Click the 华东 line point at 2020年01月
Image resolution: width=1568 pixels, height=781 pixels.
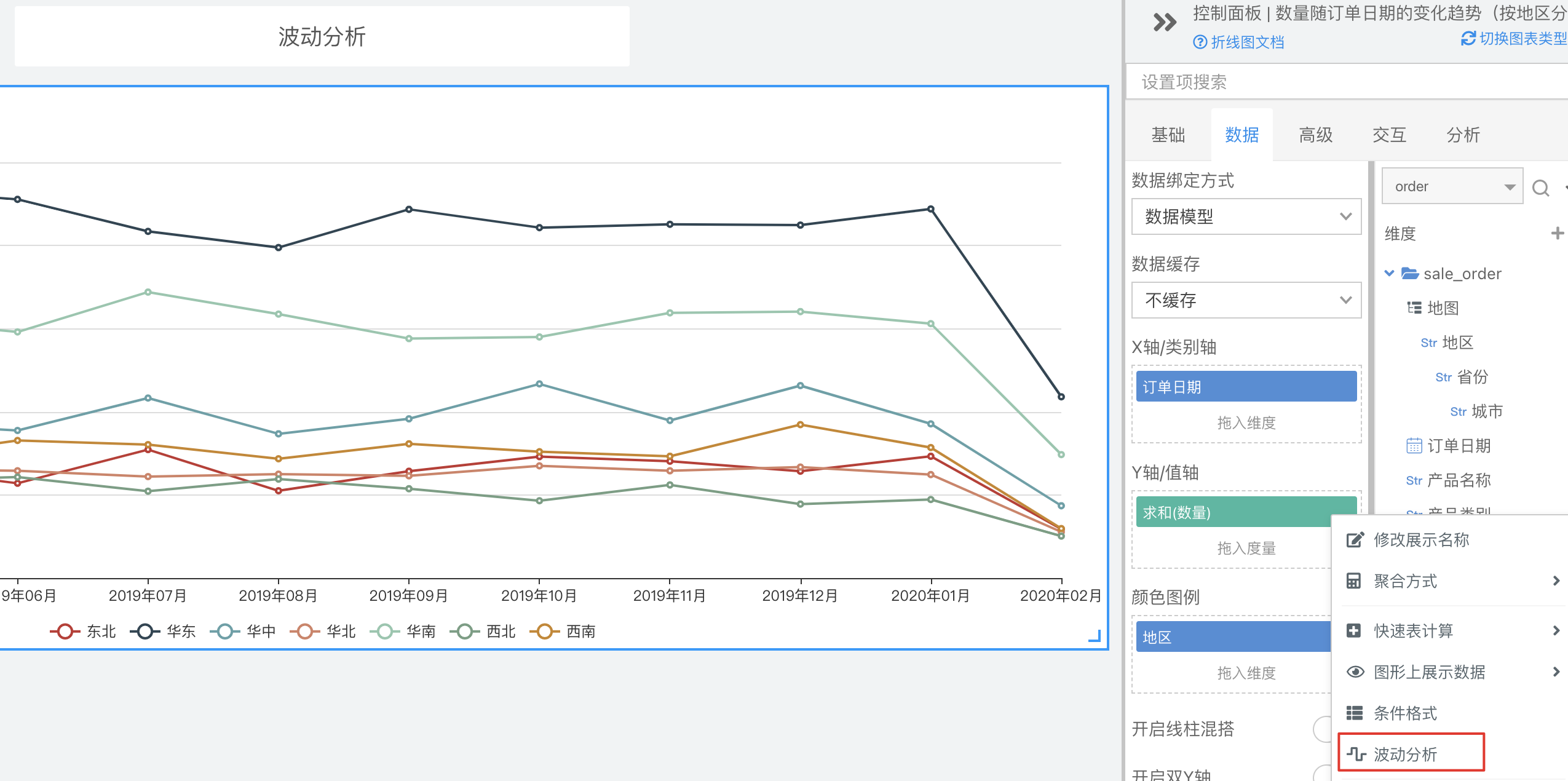point(930,209)
